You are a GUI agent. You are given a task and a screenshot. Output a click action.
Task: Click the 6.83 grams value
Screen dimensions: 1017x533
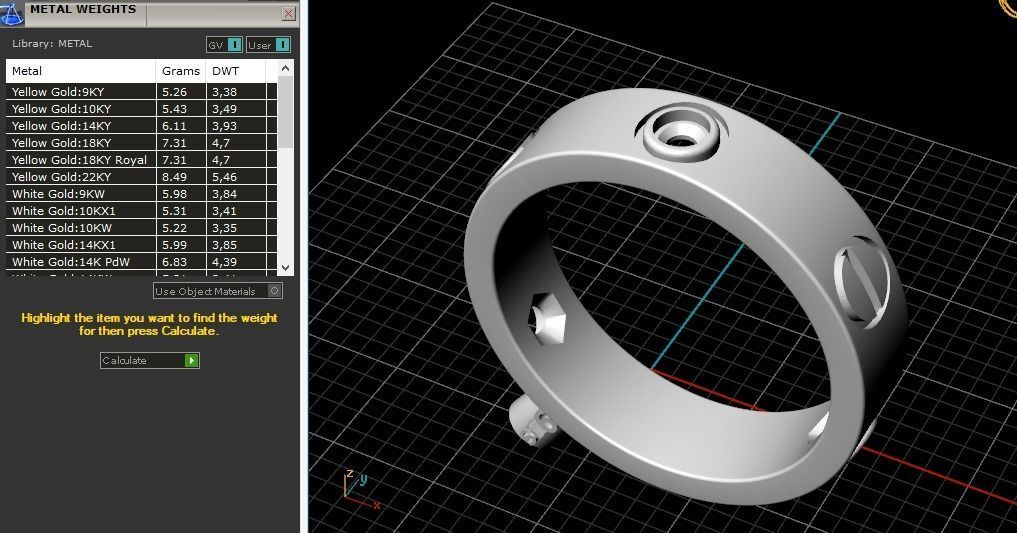(x=174, y=262)
